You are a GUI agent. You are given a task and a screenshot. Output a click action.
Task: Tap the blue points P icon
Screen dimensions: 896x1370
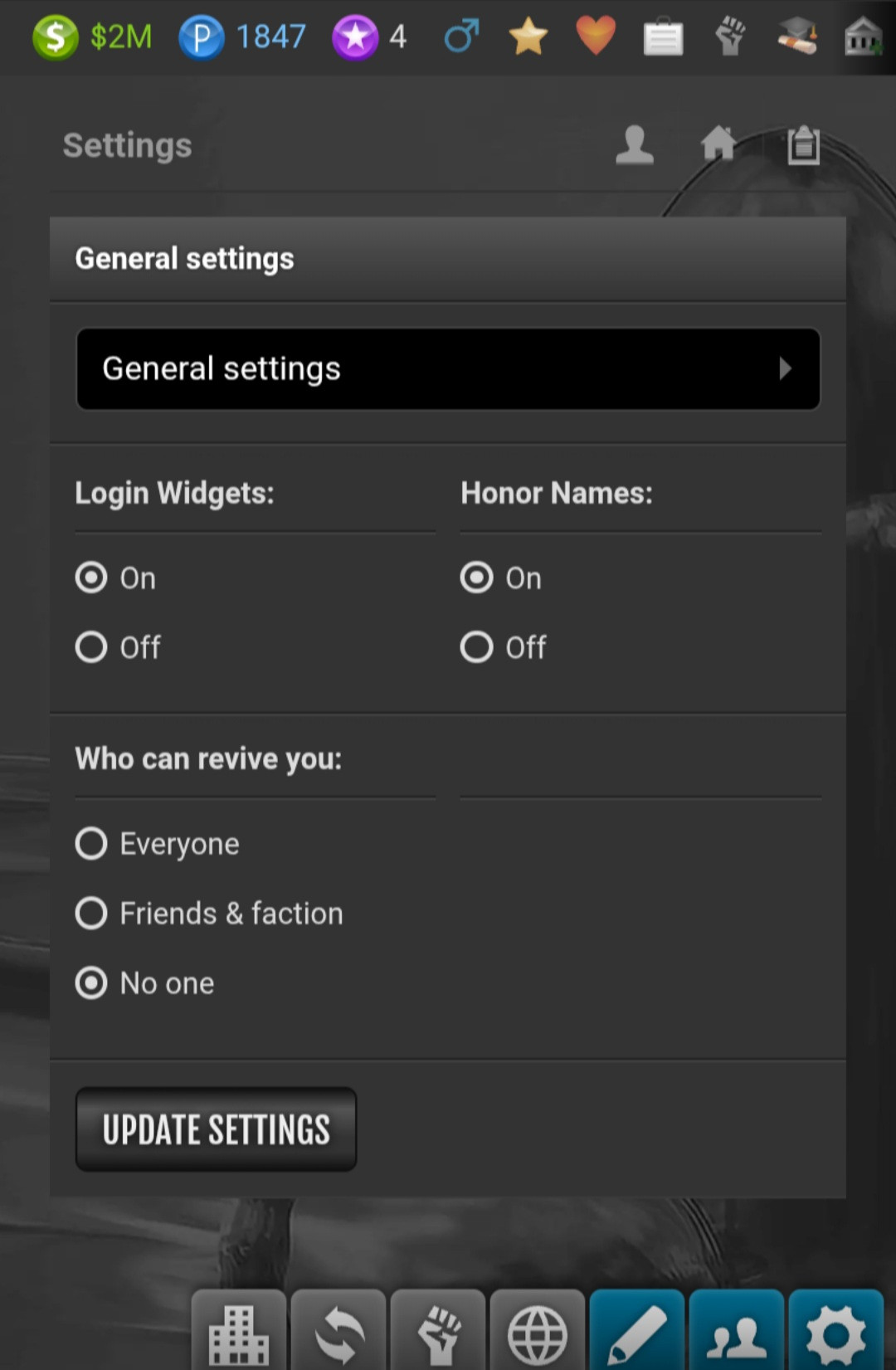pyautogui.click(x=201, y=37)
